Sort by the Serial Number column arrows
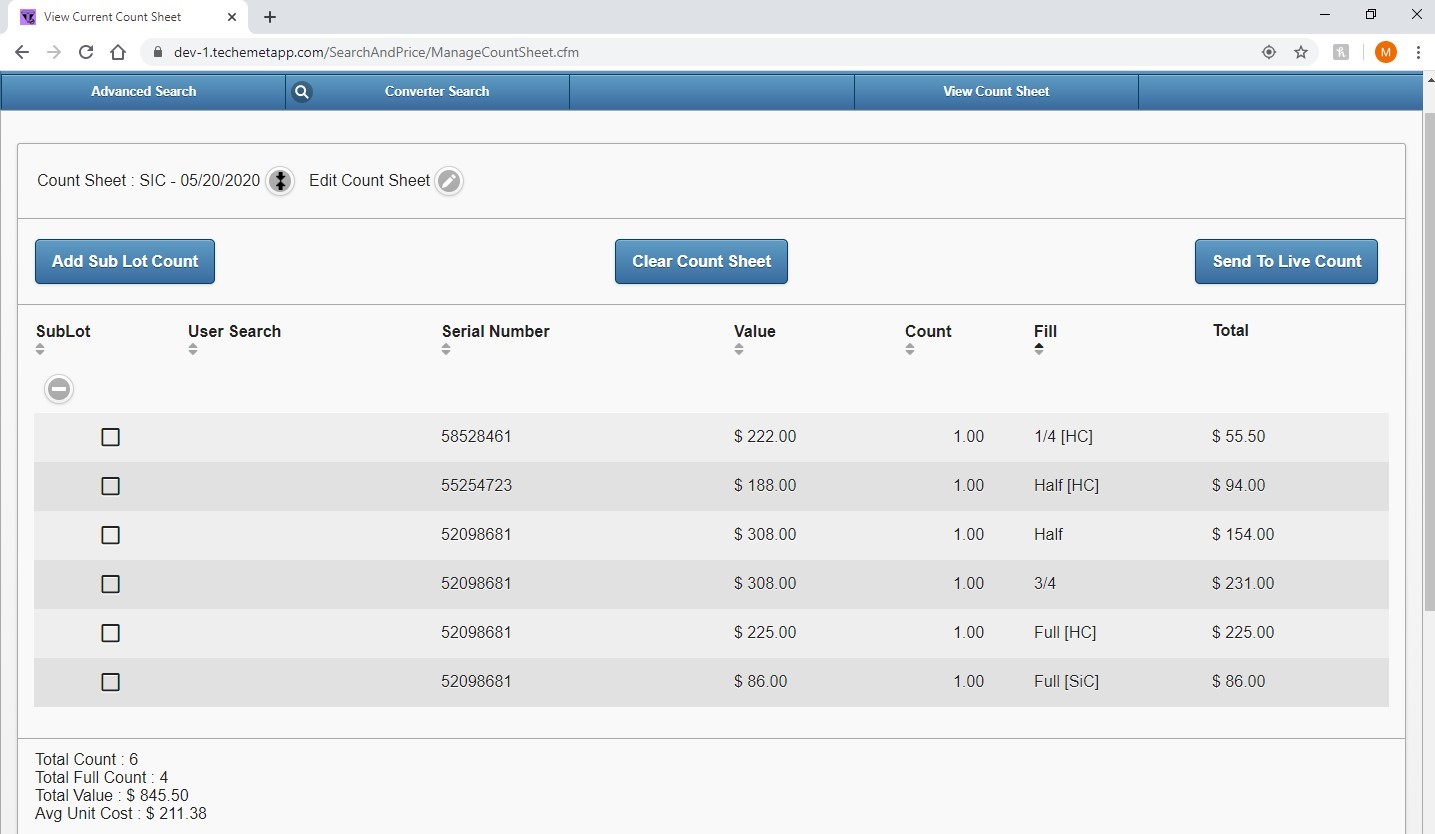 446,349
